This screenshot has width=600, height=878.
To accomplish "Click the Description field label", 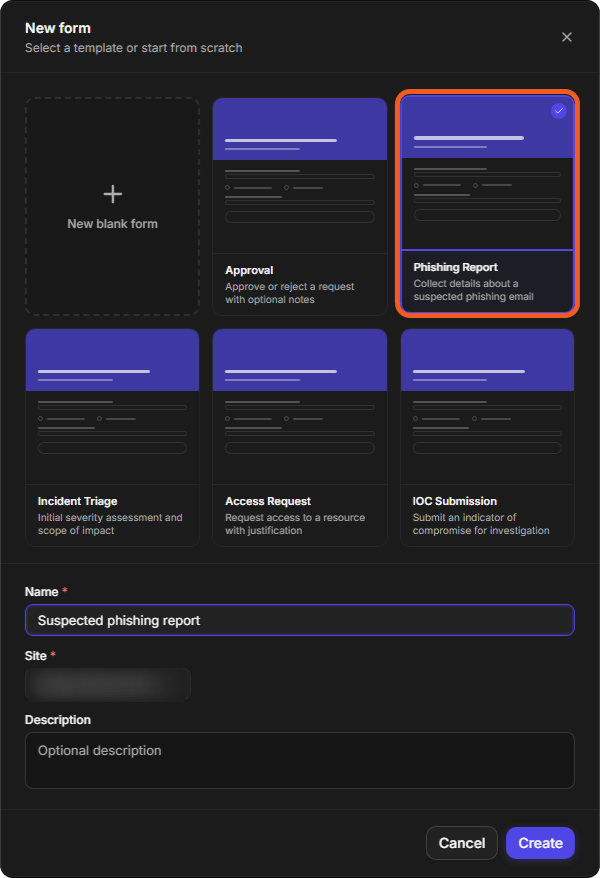I will tap(58, 720).
